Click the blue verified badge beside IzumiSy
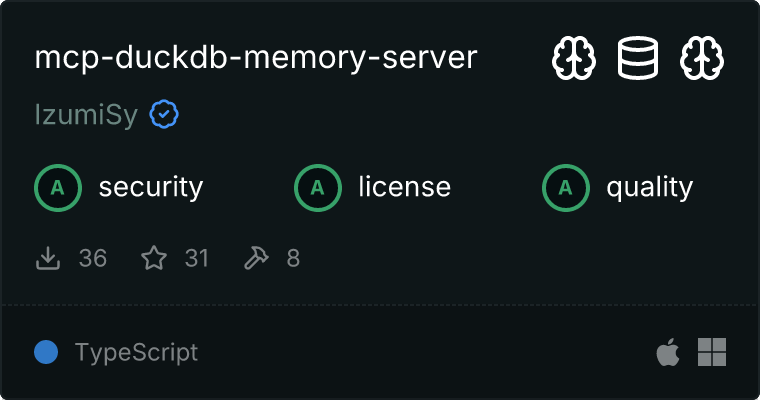Screen dimensions: 760x400 [164, 114]
